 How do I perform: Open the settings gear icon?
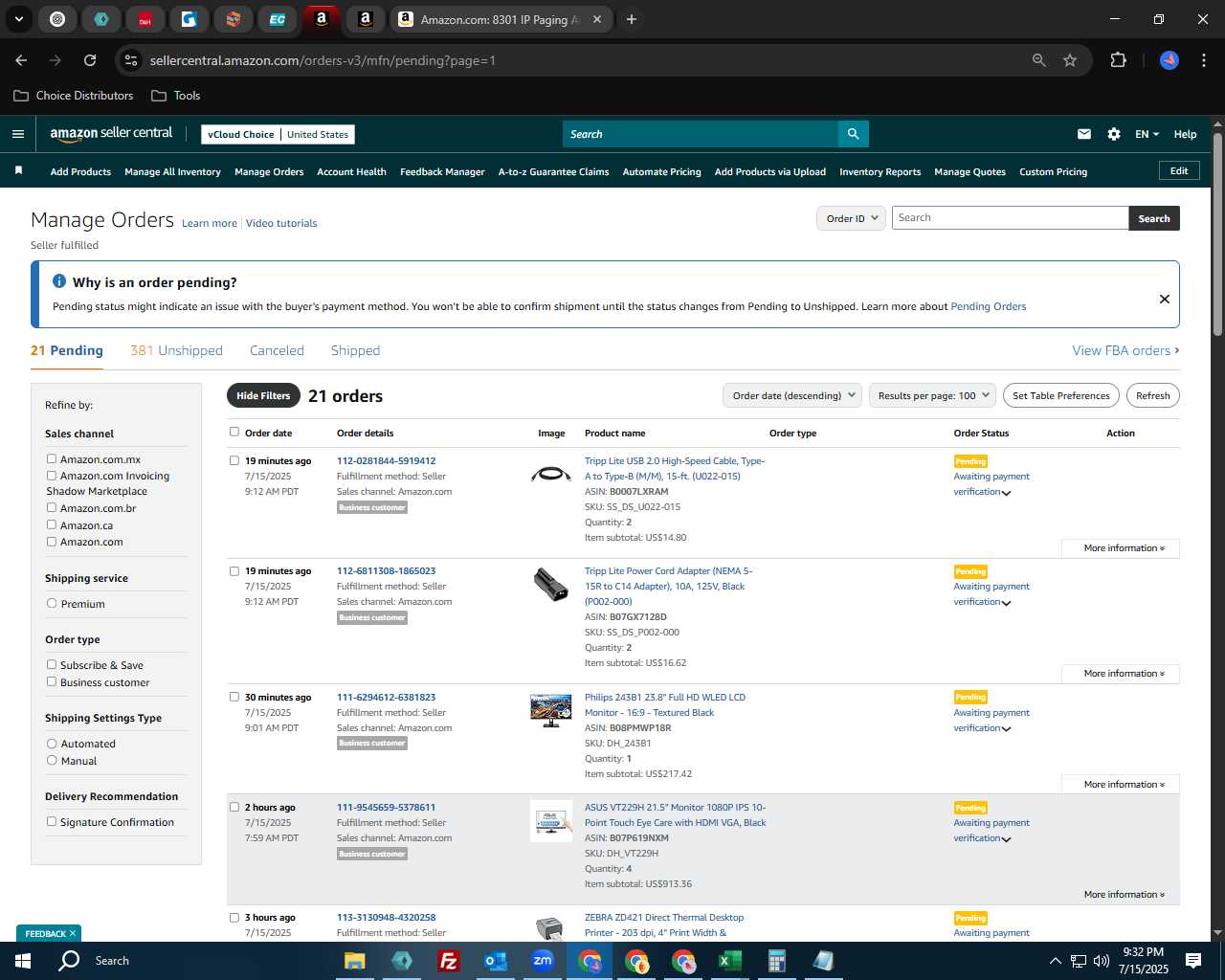(x=1114, y=134)
